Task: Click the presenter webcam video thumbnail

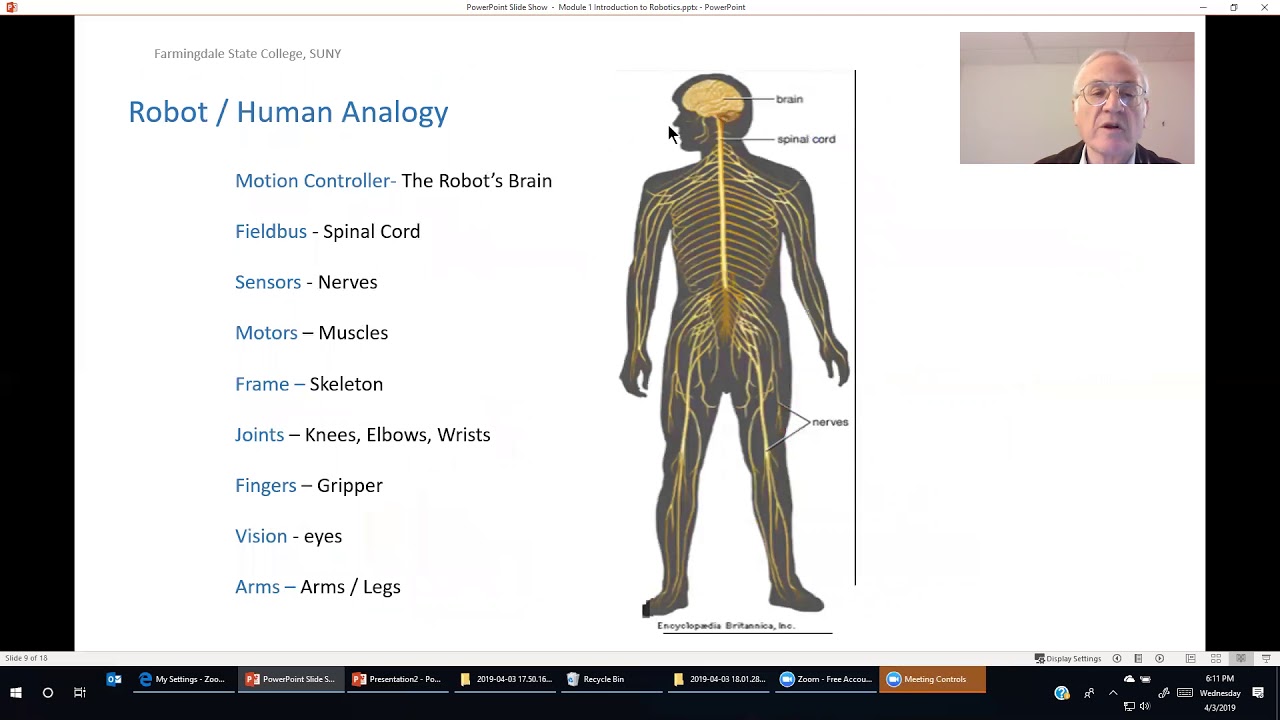Action: pyautogui.click(x=1077, y=98)
